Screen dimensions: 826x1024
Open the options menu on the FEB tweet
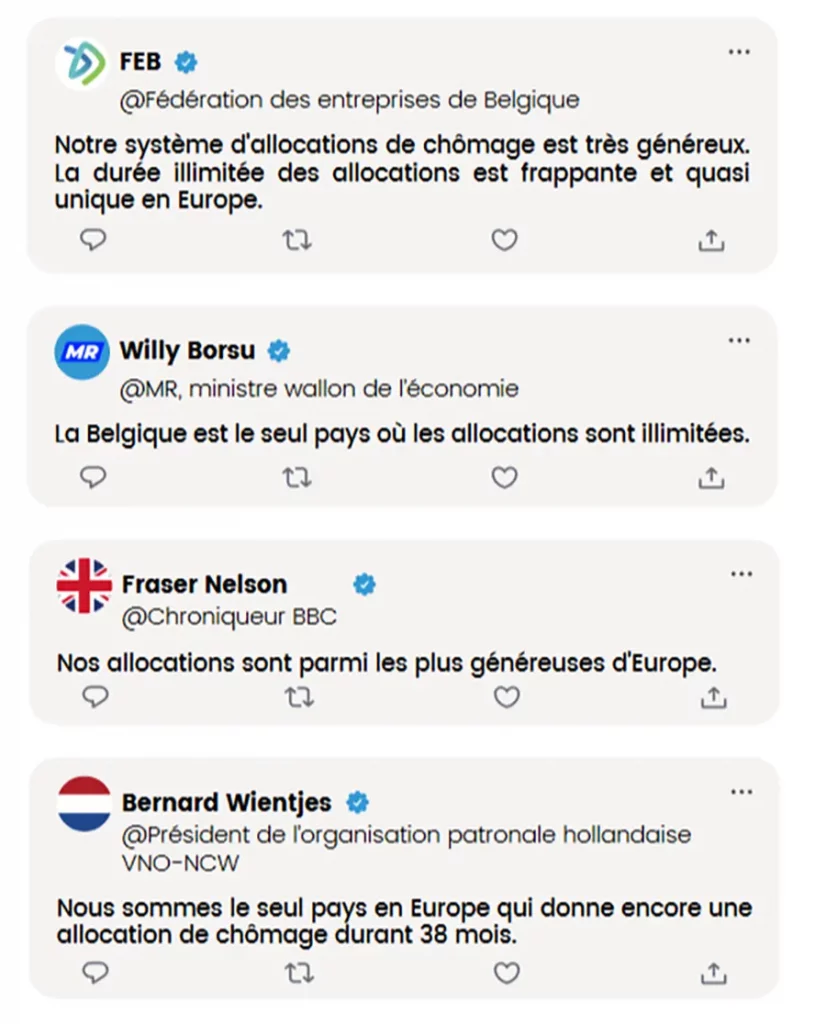739,51
